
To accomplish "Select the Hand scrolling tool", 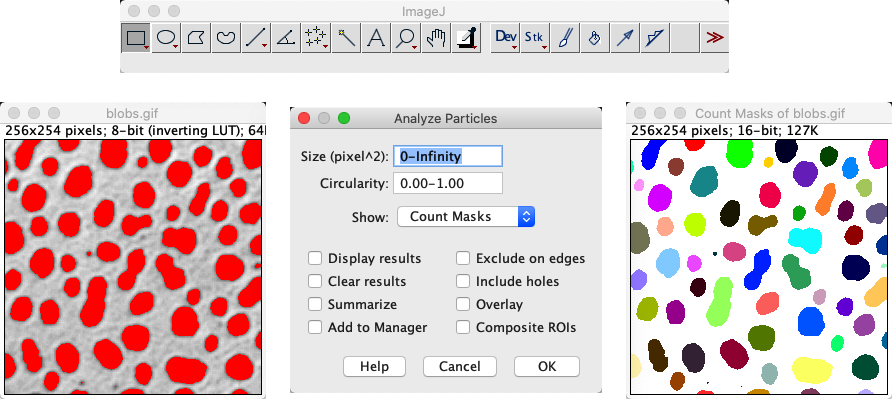I will click(436, 38).
